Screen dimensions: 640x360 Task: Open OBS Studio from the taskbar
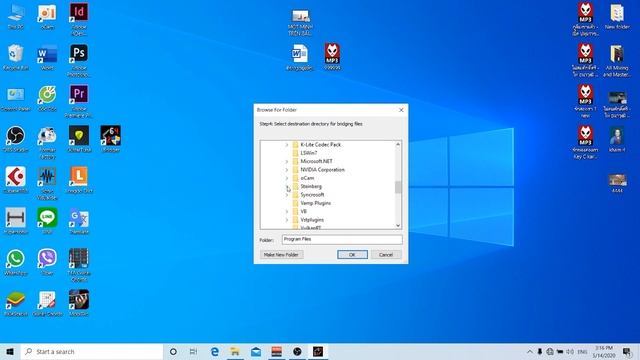[x=297, y=351]
